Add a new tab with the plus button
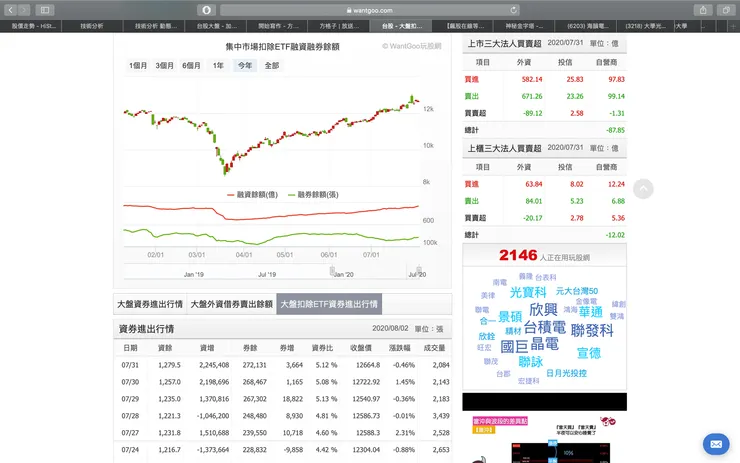 pos(733,26)
